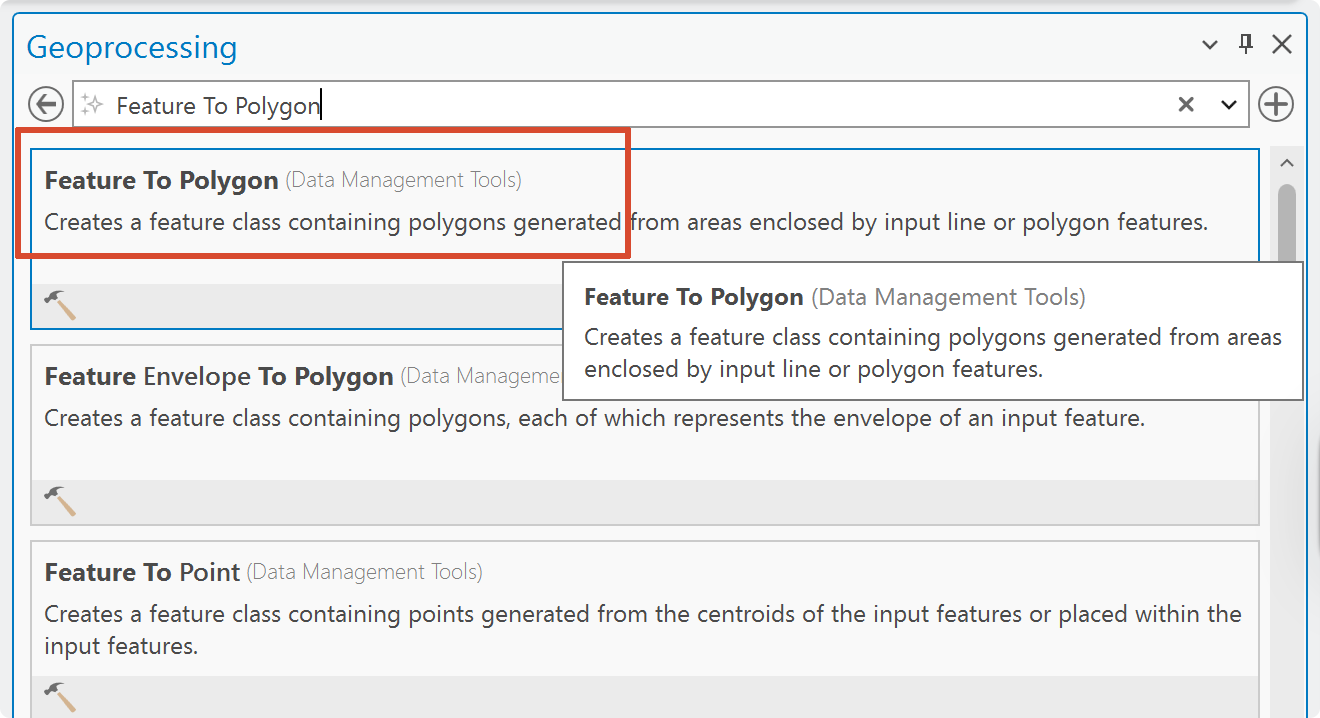The image size is (1320, 718).
Task: Toggle the pane auto-hide pin icon
Action: coord(1246,44)
